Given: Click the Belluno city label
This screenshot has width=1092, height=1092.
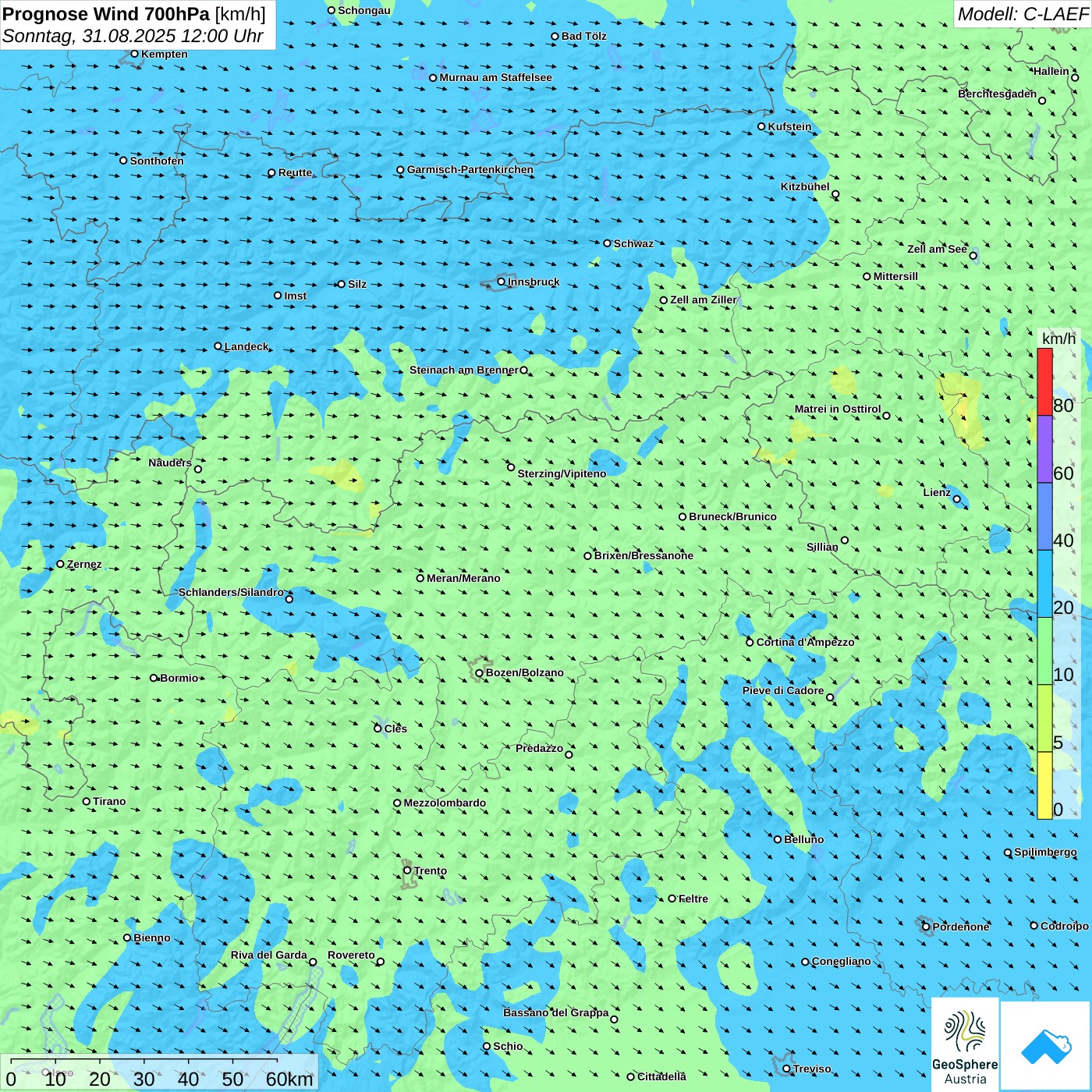Looking at the screenshot, I should [x=803, y=839].
